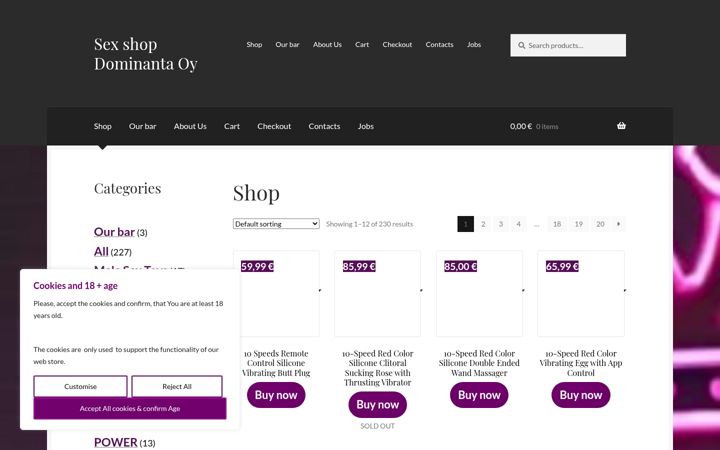Open the Our bar category link
The width and height of the screenshot is (720, 450).
(114, 232)
